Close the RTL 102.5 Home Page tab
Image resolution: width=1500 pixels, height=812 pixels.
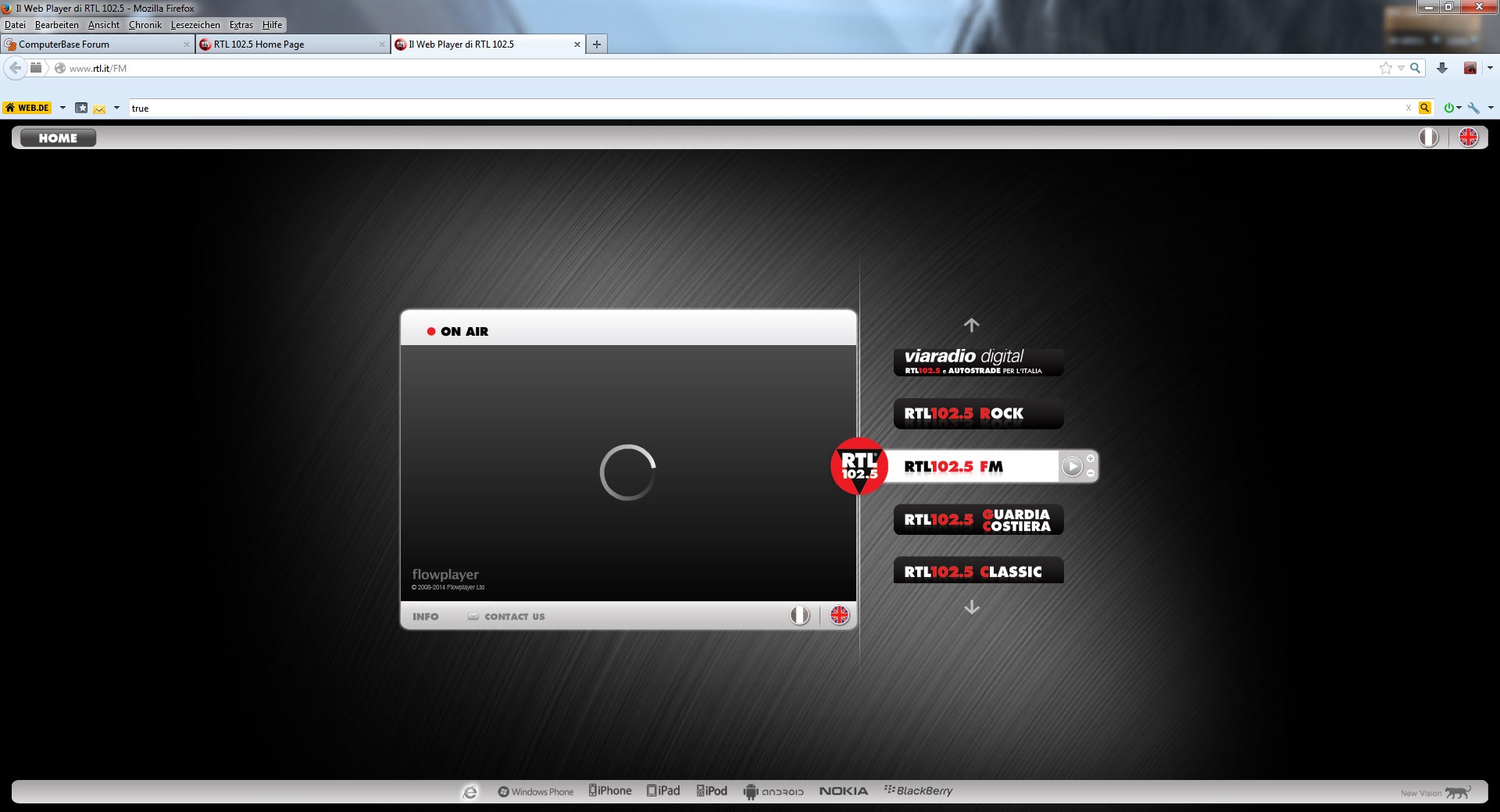382,45
